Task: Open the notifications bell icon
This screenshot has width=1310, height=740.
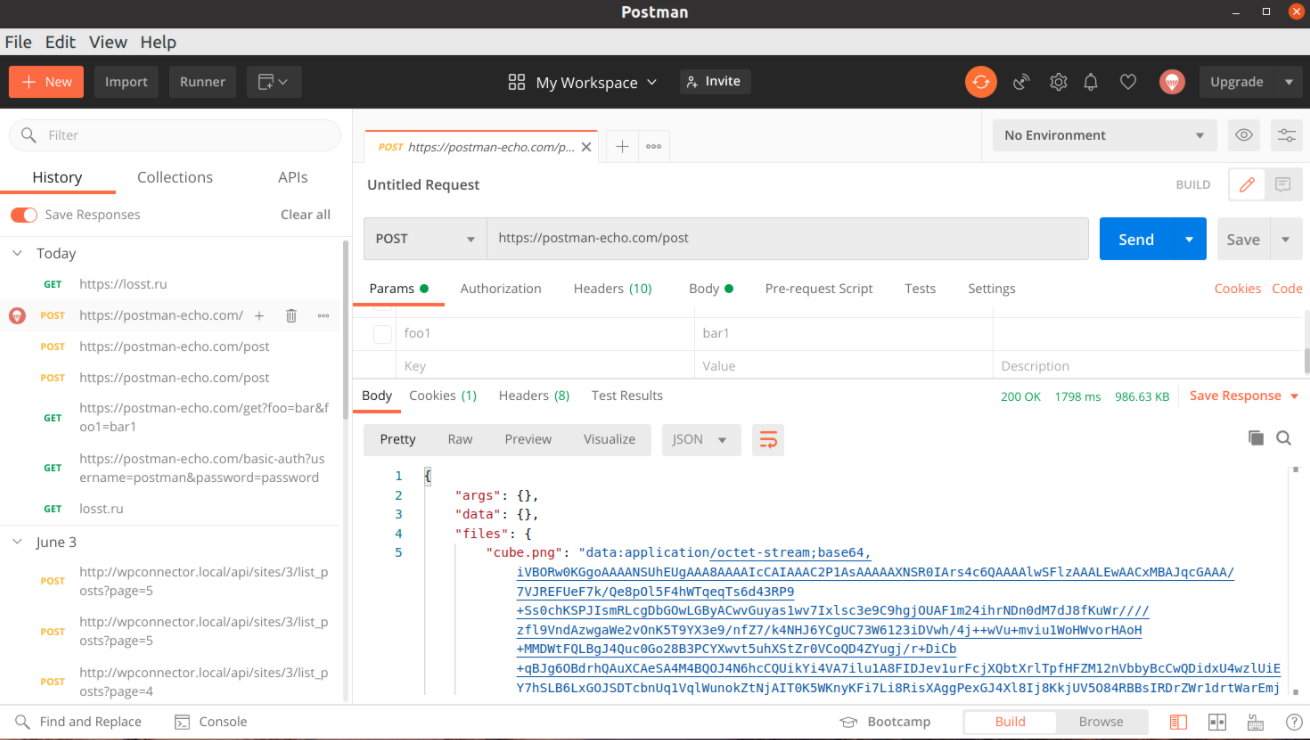Action: pyautogui.click(x=1091, y=82)
